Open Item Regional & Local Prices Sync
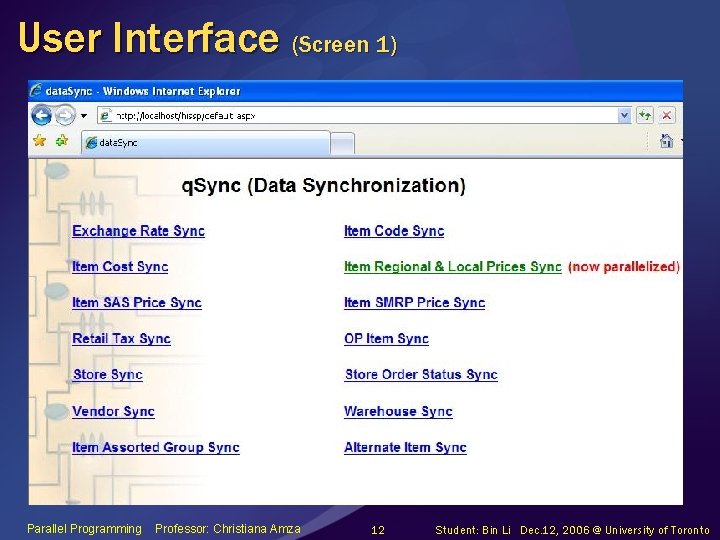Image resolution: width=720 pixels, height=540 pixels. tap(453, 267)
